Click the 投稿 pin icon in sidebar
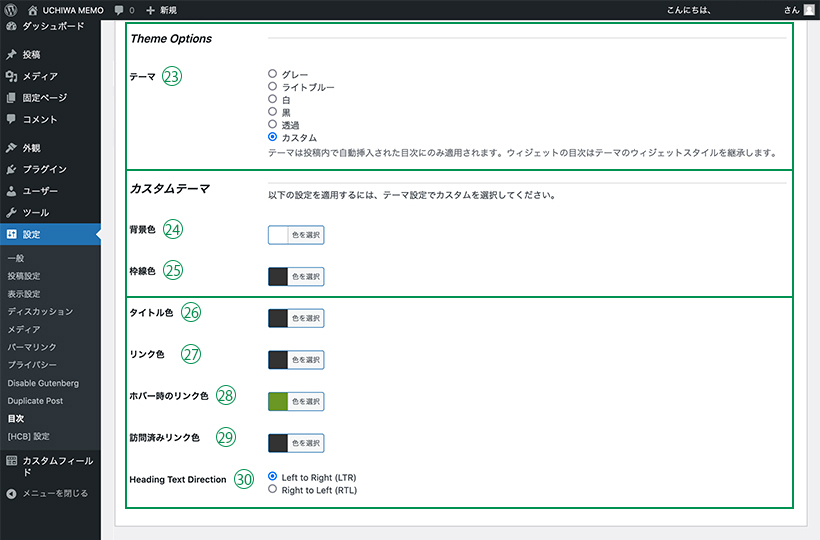Viewport: 820px width, 540px height. tap(11, 54)
